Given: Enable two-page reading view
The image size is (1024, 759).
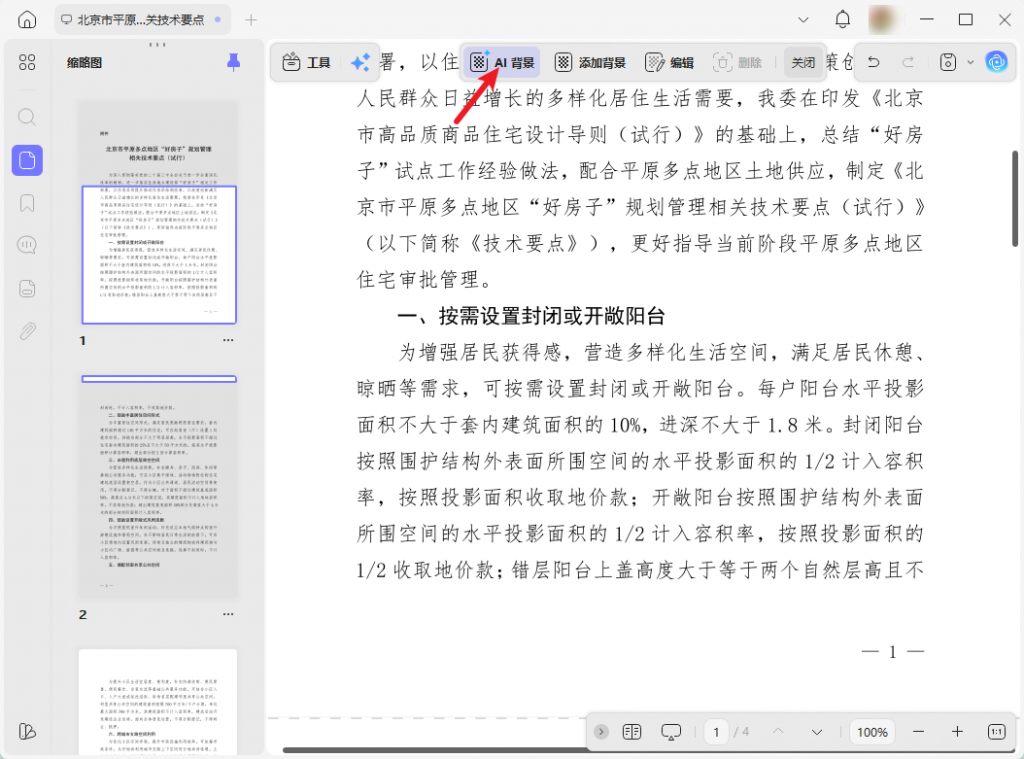Looking at the screenshot, I should tap(632, 731).
